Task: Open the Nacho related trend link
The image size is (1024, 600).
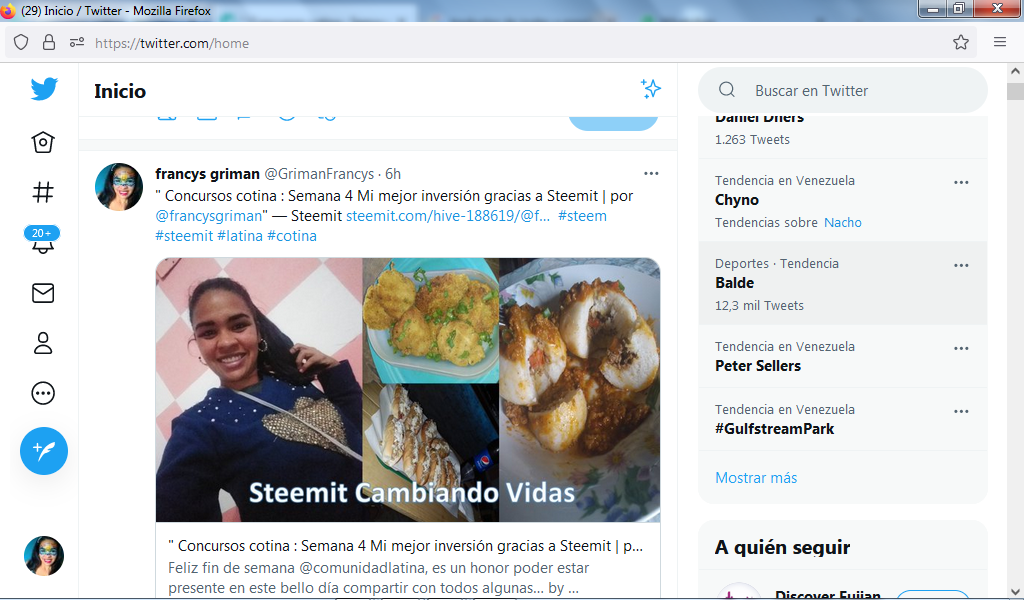Action: (x=842, y=223)
